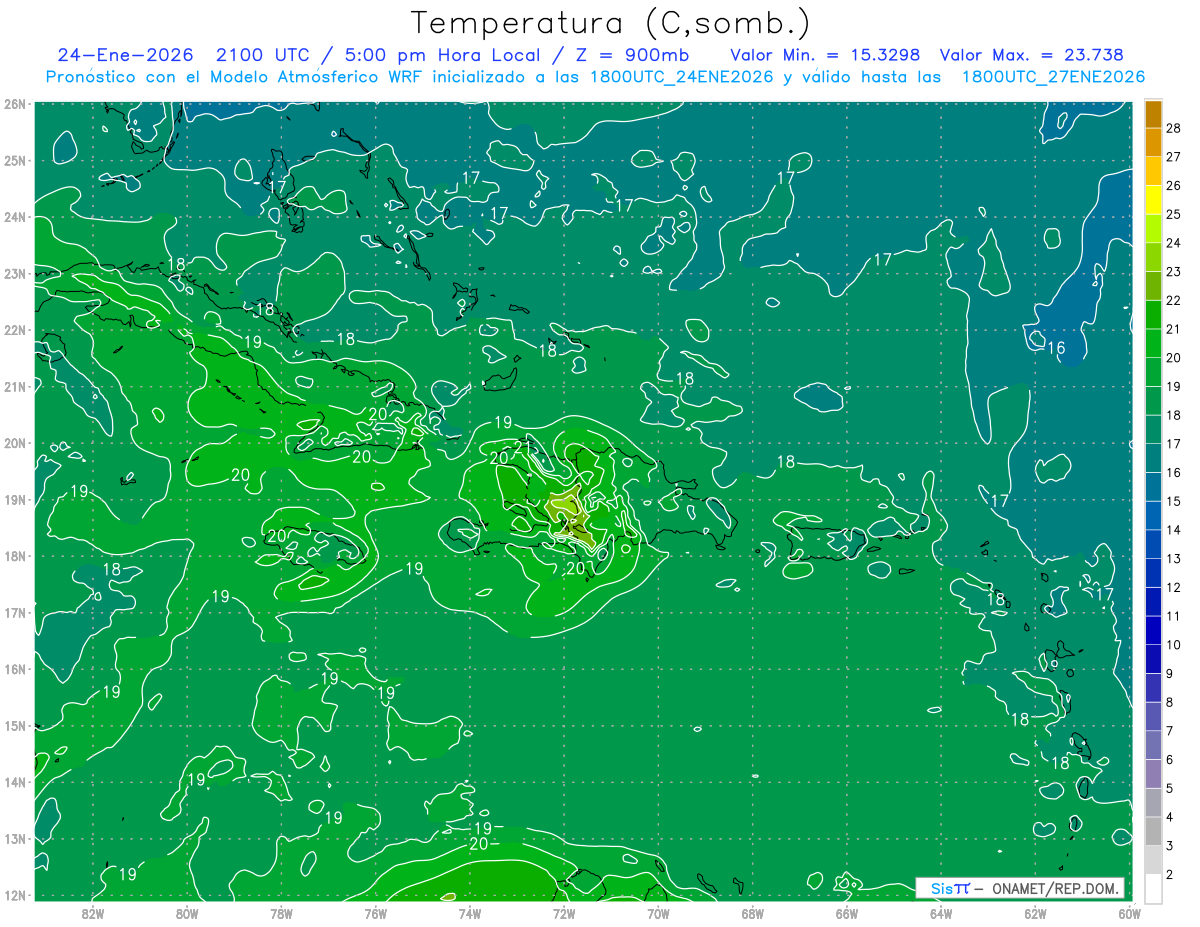Select the dark brown top band of color scale
The height and width of the screenshot is (927, 1200).
pos(1153,113)
